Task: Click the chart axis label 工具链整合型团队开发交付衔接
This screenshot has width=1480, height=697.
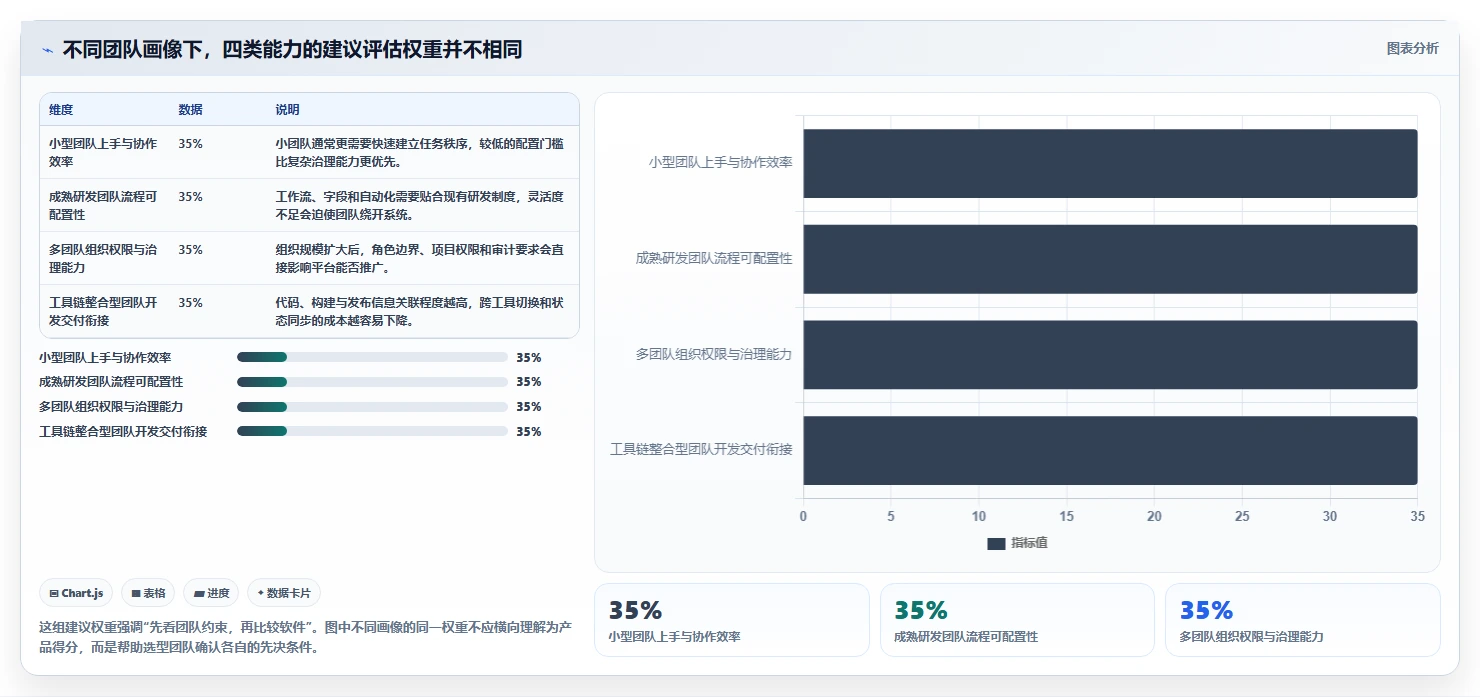Action: tap(701, 450)
